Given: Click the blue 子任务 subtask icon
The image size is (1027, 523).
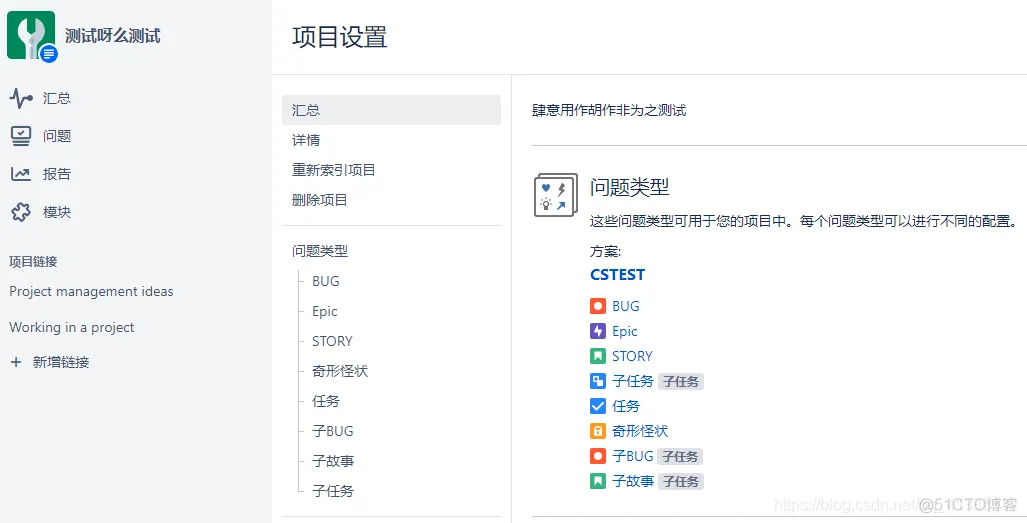Looking at the screenshot, I should pyautogui.click(x=597, y=381).
